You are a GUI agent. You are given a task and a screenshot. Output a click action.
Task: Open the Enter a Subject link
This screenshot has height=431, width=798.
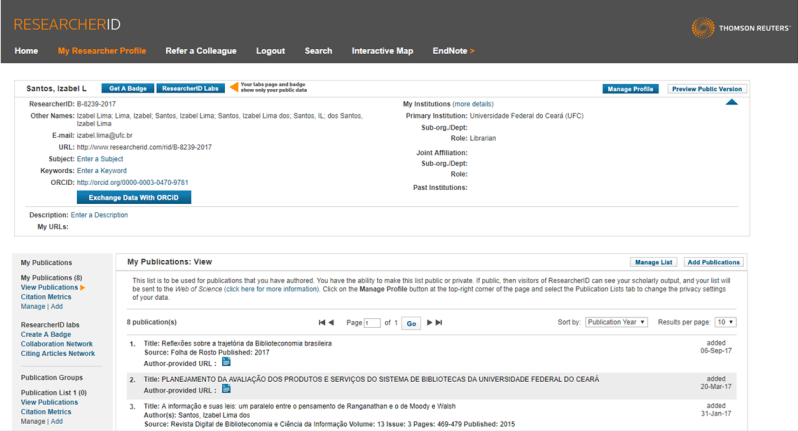pyautogui.click(x=100, y=159)
